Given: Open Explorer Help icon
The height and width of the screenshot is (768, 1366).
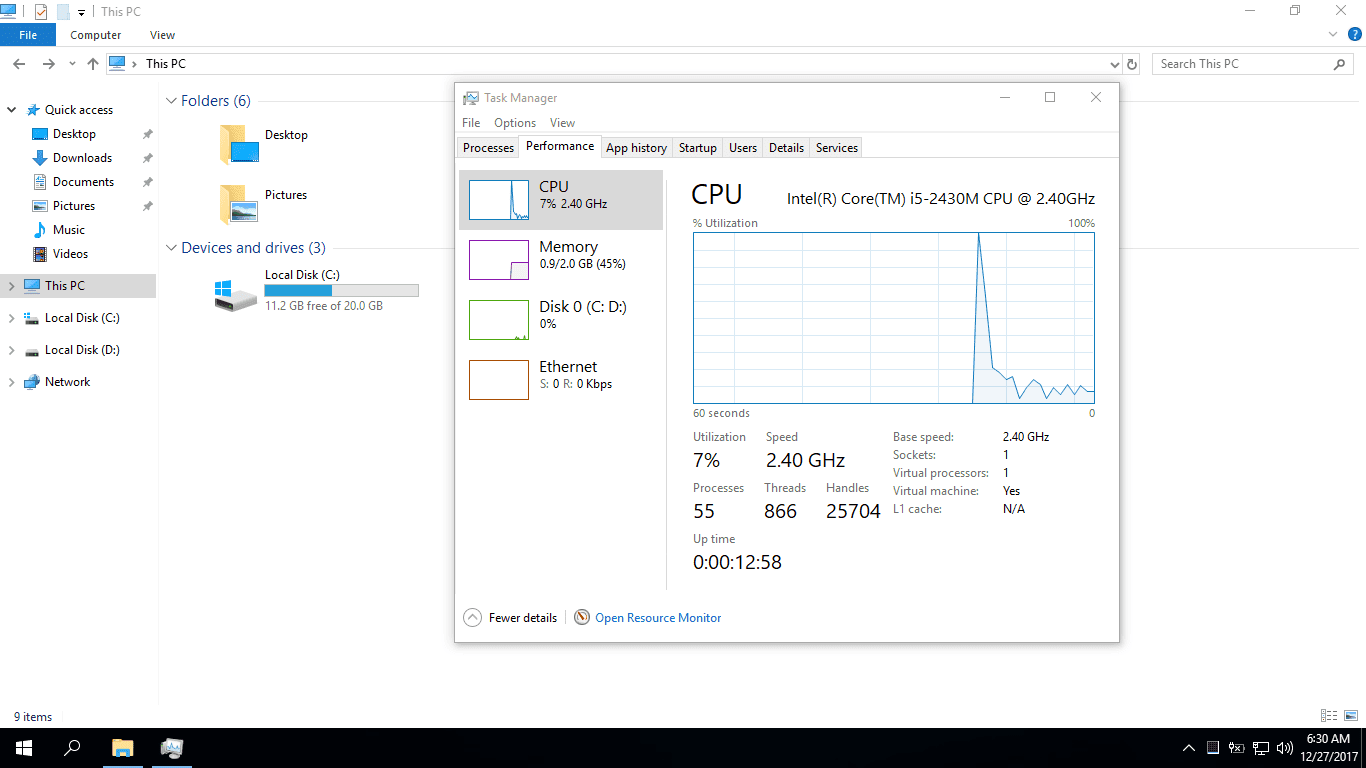Looking at the screenshot, I should coord(1355,34).
